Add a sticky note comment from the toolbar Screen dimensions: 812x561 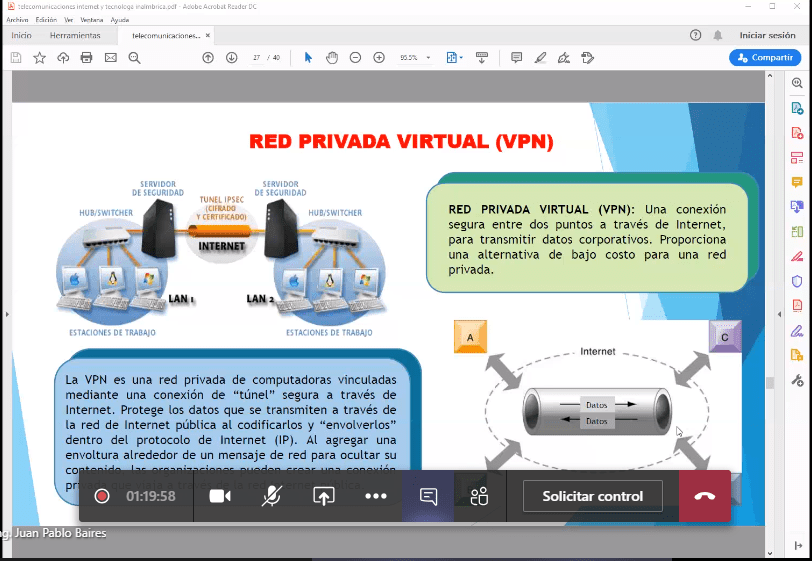(x=516, y=58)
